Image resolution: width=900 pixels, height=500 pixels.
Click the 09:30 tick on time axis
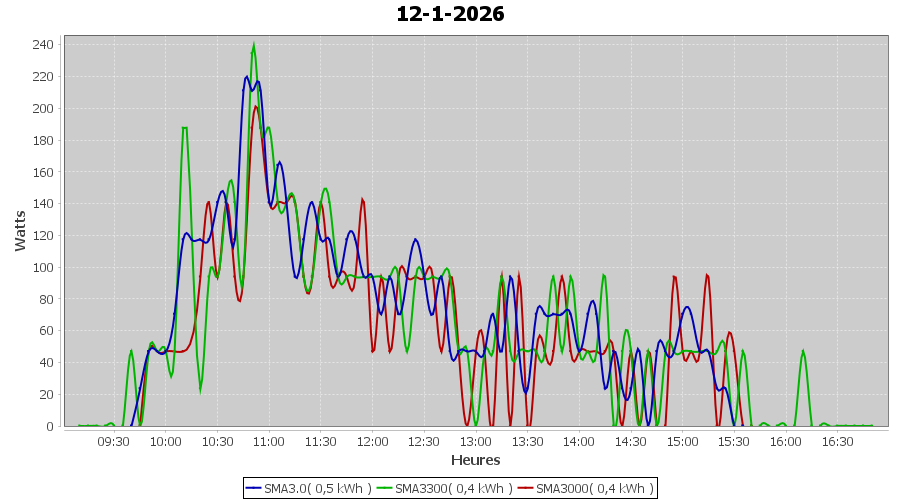tap(114, 441)
